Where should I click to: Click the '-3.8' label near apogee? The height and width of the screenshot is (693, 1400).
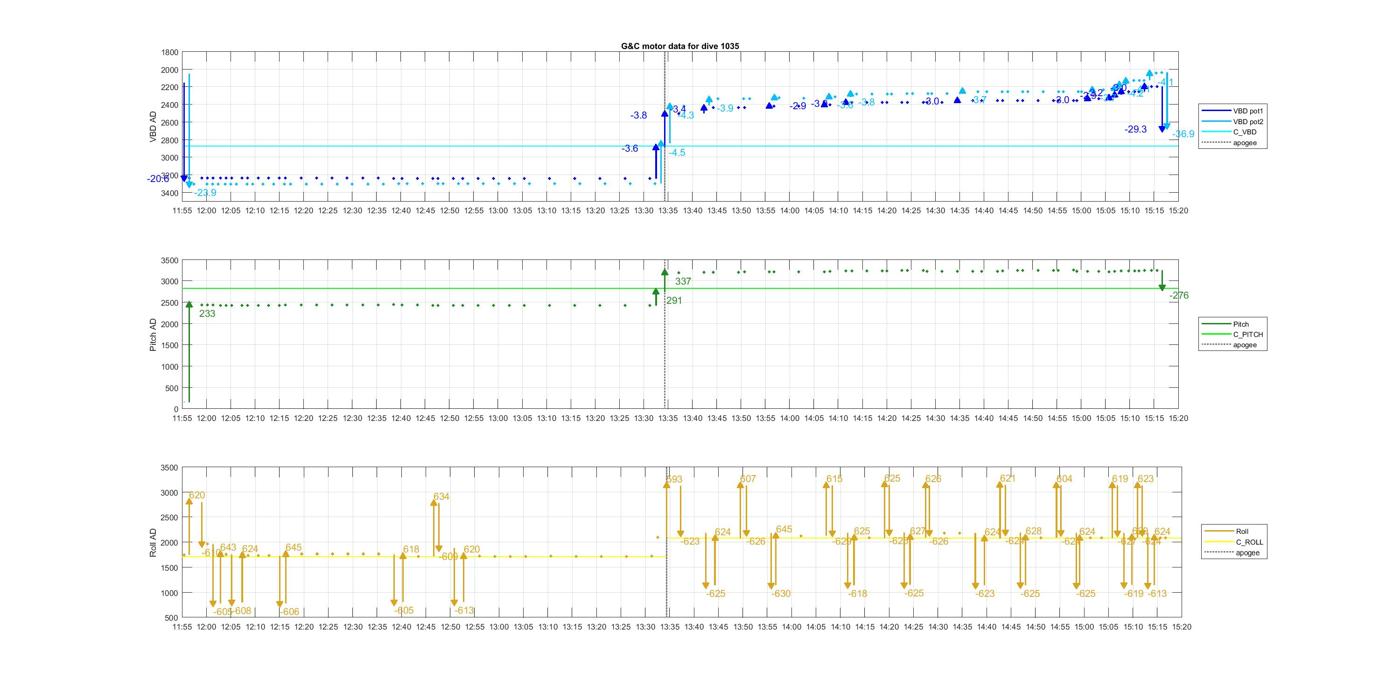click(638, 116)
